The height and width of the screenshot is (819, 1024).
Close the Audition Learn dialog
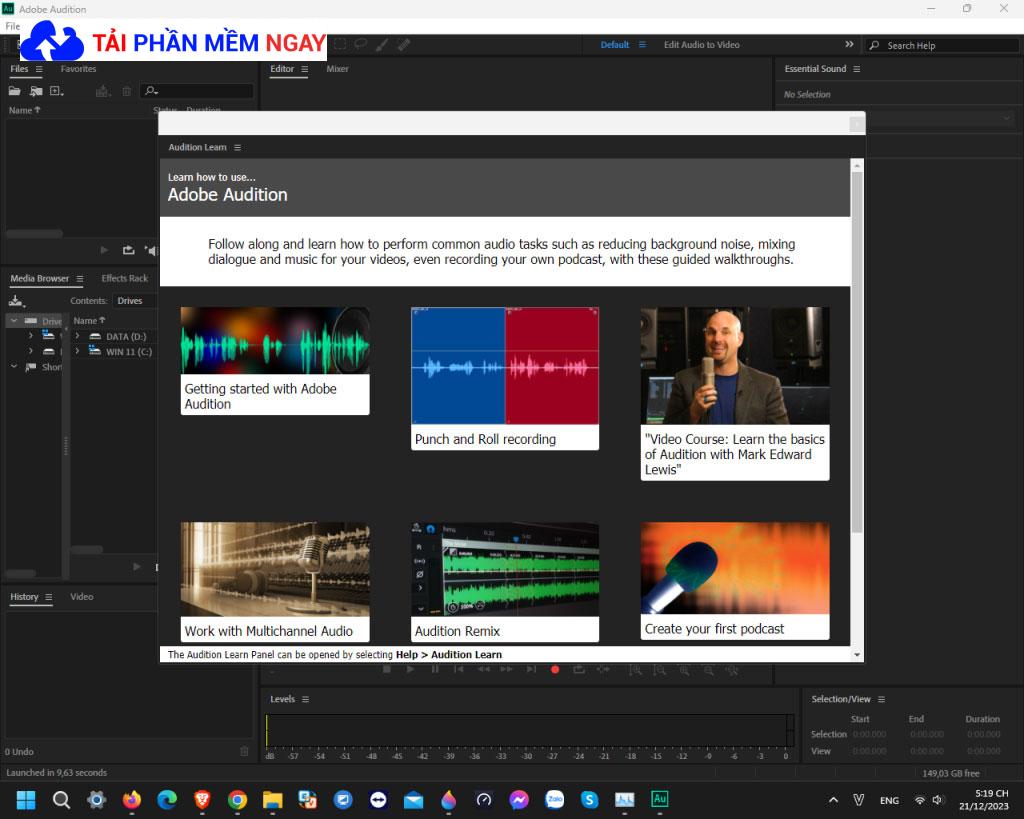coord(857,123)
